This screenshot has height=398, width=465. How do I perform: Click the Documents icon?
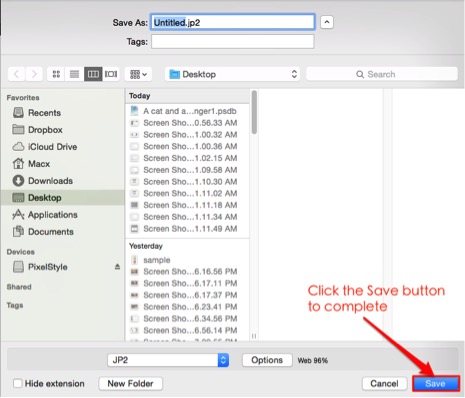18,231
